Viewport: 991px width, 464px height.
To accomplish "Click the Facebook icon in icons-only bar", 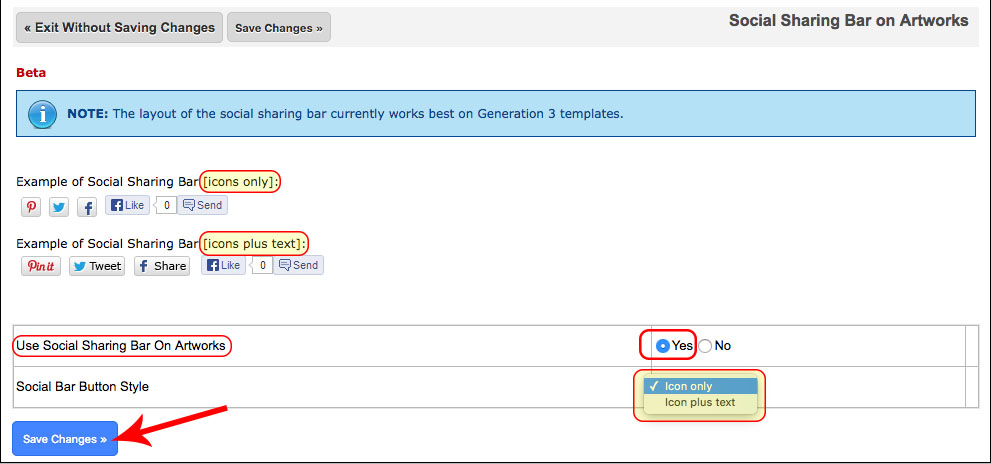I will (87, 207).
